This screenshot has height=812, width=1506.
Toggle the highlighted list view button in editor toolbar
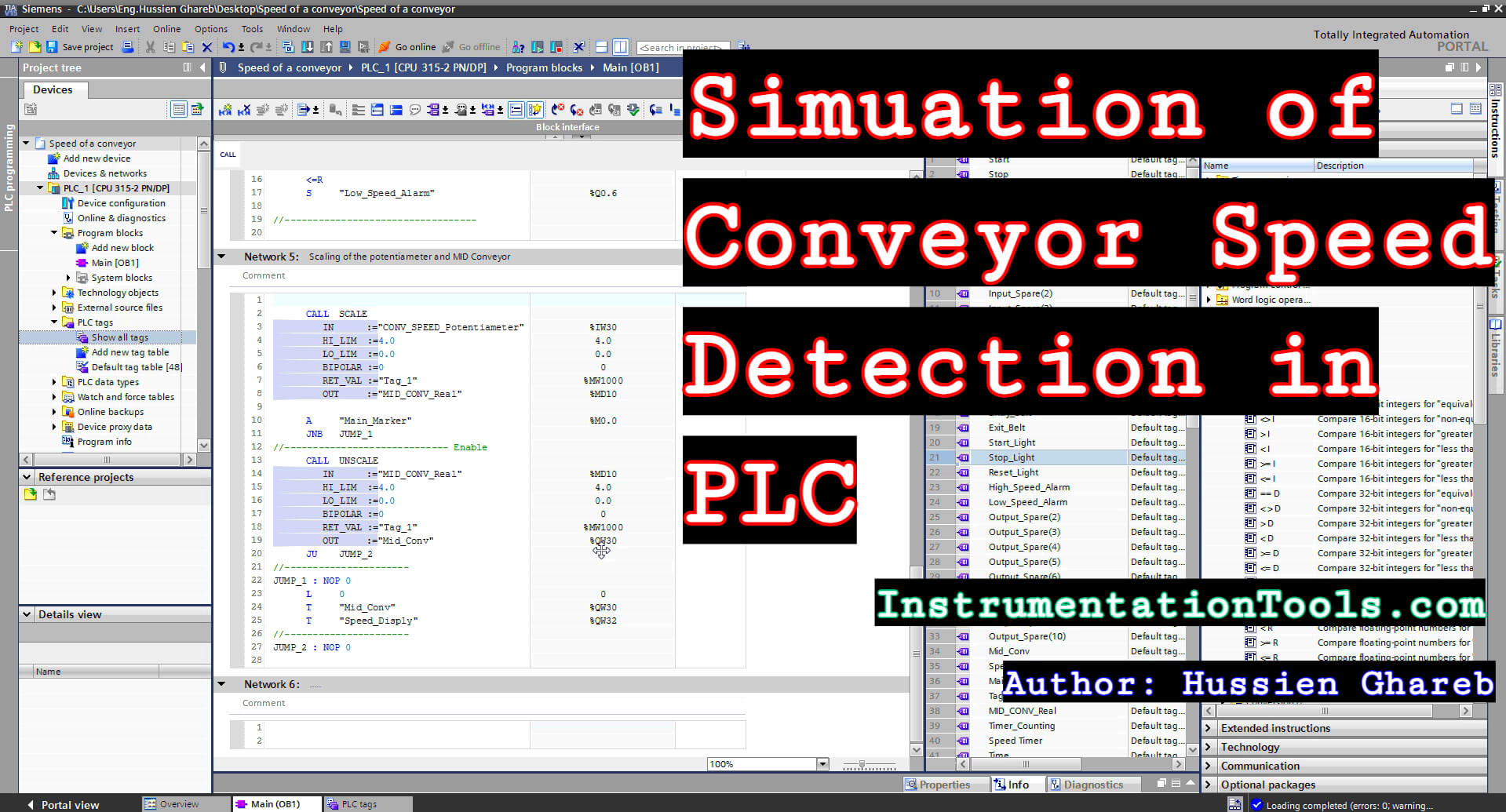click(x=516, y=110)
